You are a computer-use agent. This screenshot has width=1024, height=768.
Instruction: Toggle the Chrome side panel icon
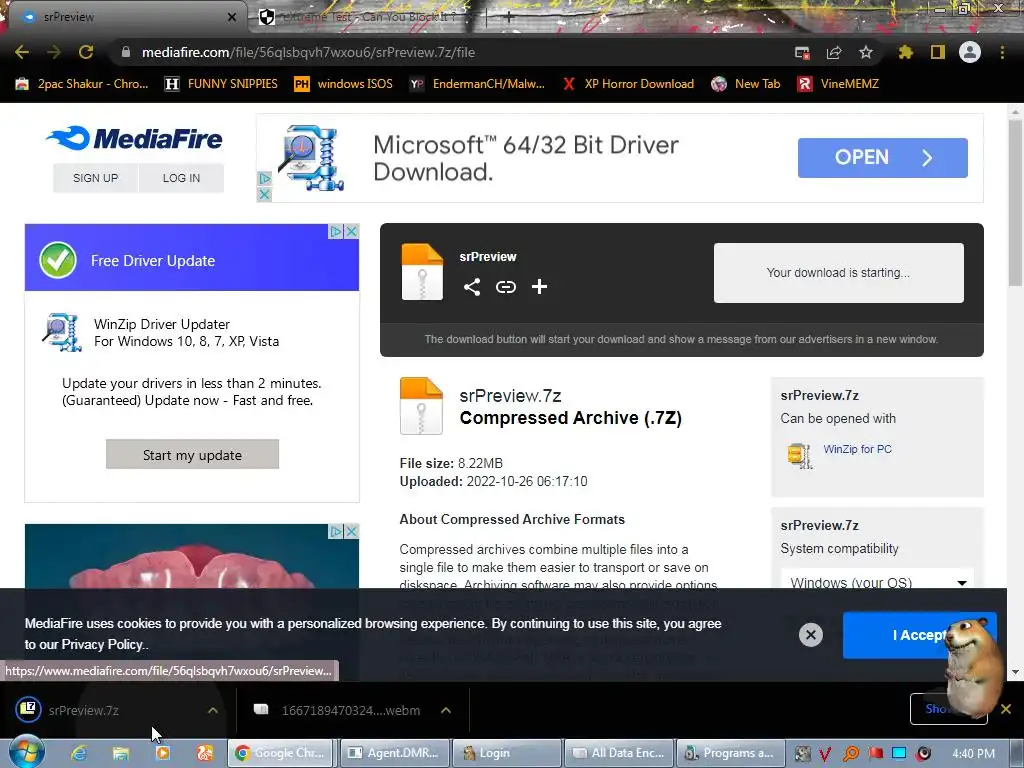click(x=938, y=52)
